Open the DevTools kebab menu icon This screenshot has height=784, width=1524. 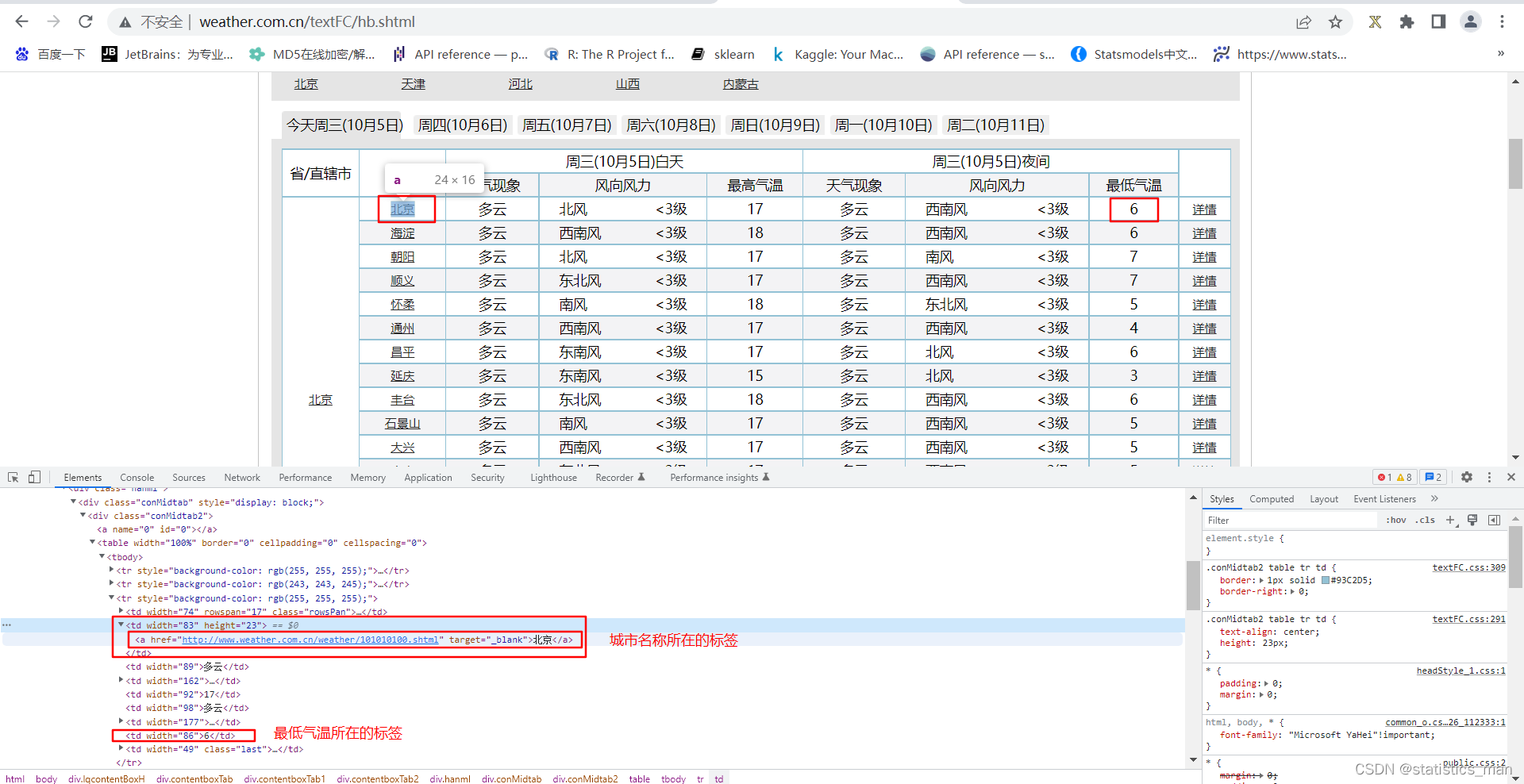[1490, 477]
